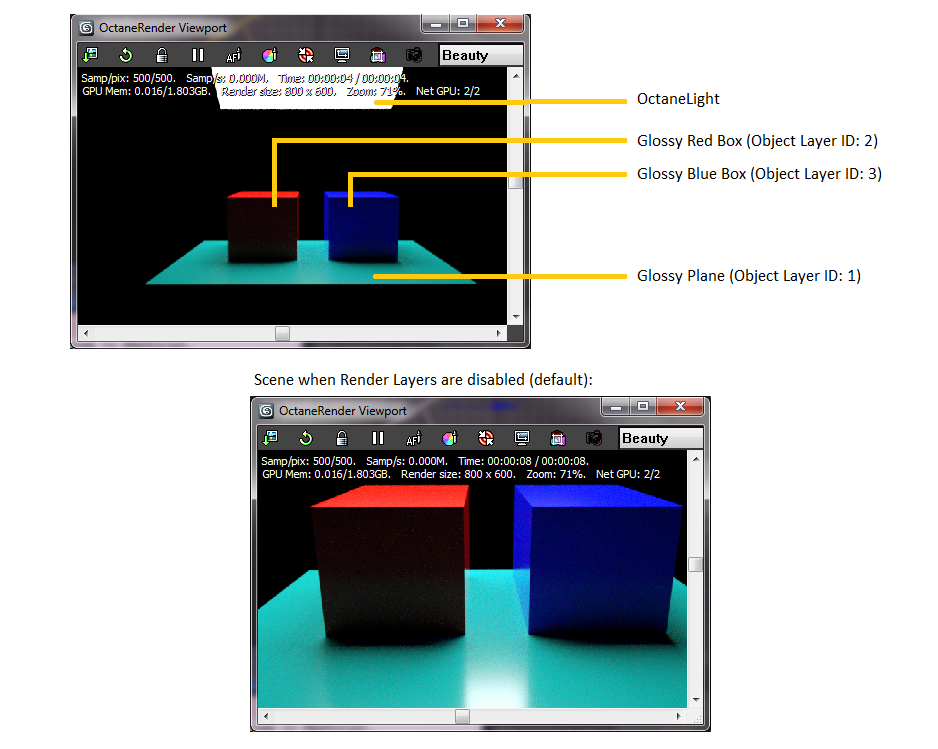
Task: Restart the render with the green refresh icon
Action: coord(125,54)
